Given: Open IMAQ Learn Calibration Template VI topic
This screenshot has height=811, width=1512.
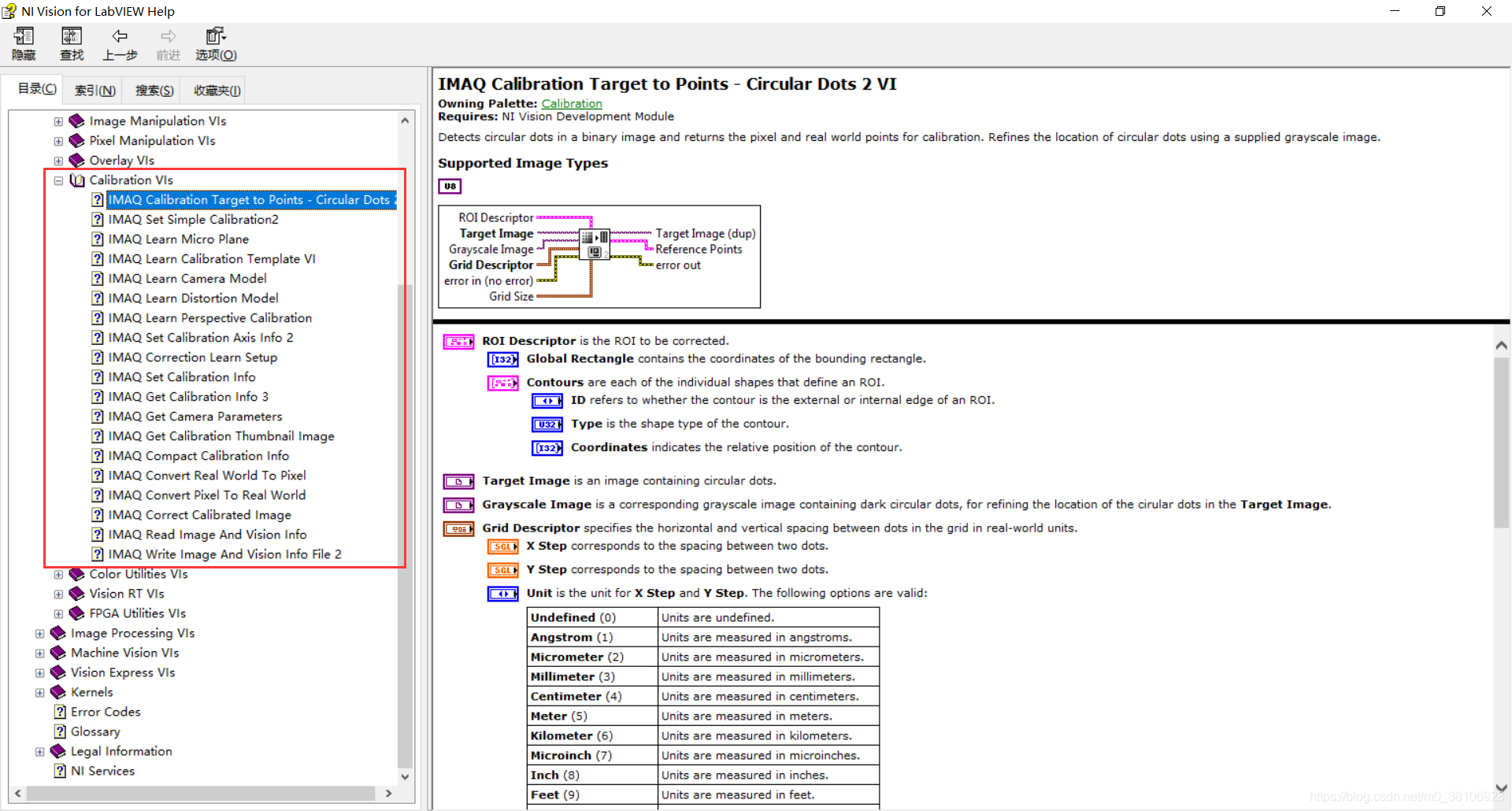Looking at the screenshot, I should 212,258.
